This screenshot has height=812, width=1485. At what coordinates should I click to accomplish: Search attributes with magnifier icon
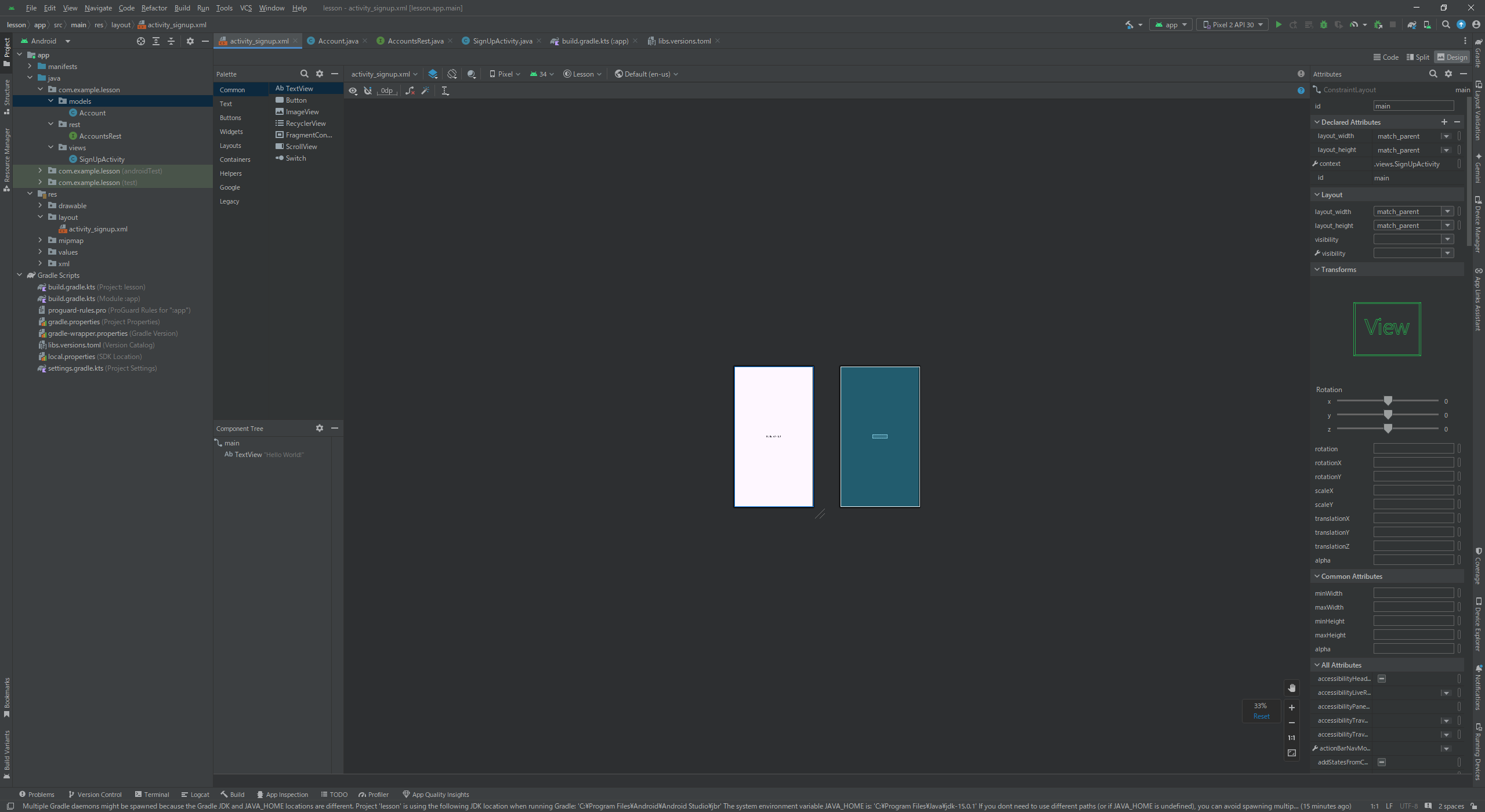[1433, 74]
